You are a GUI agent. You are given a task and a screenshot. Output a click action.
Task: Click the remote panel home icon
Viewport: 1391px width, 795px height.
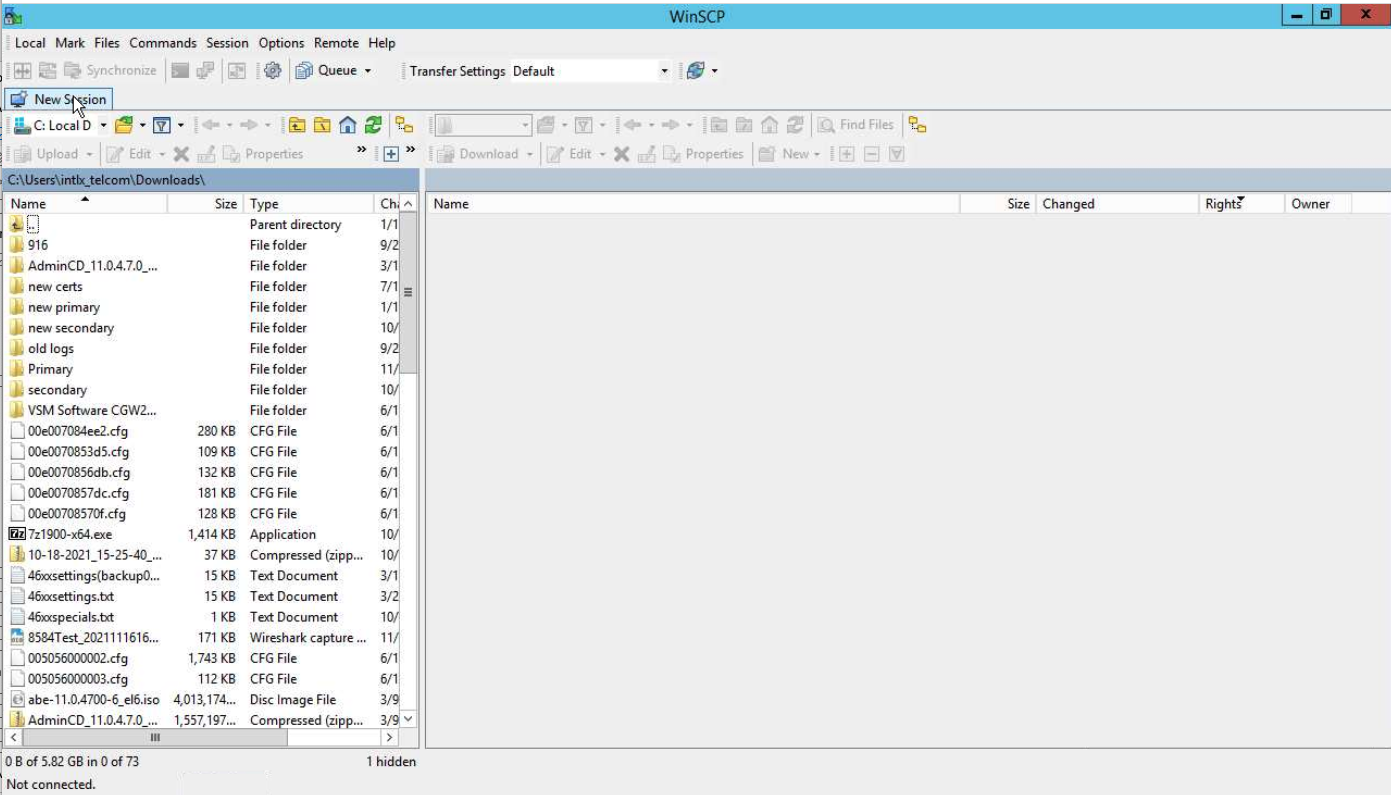(769, 125)
